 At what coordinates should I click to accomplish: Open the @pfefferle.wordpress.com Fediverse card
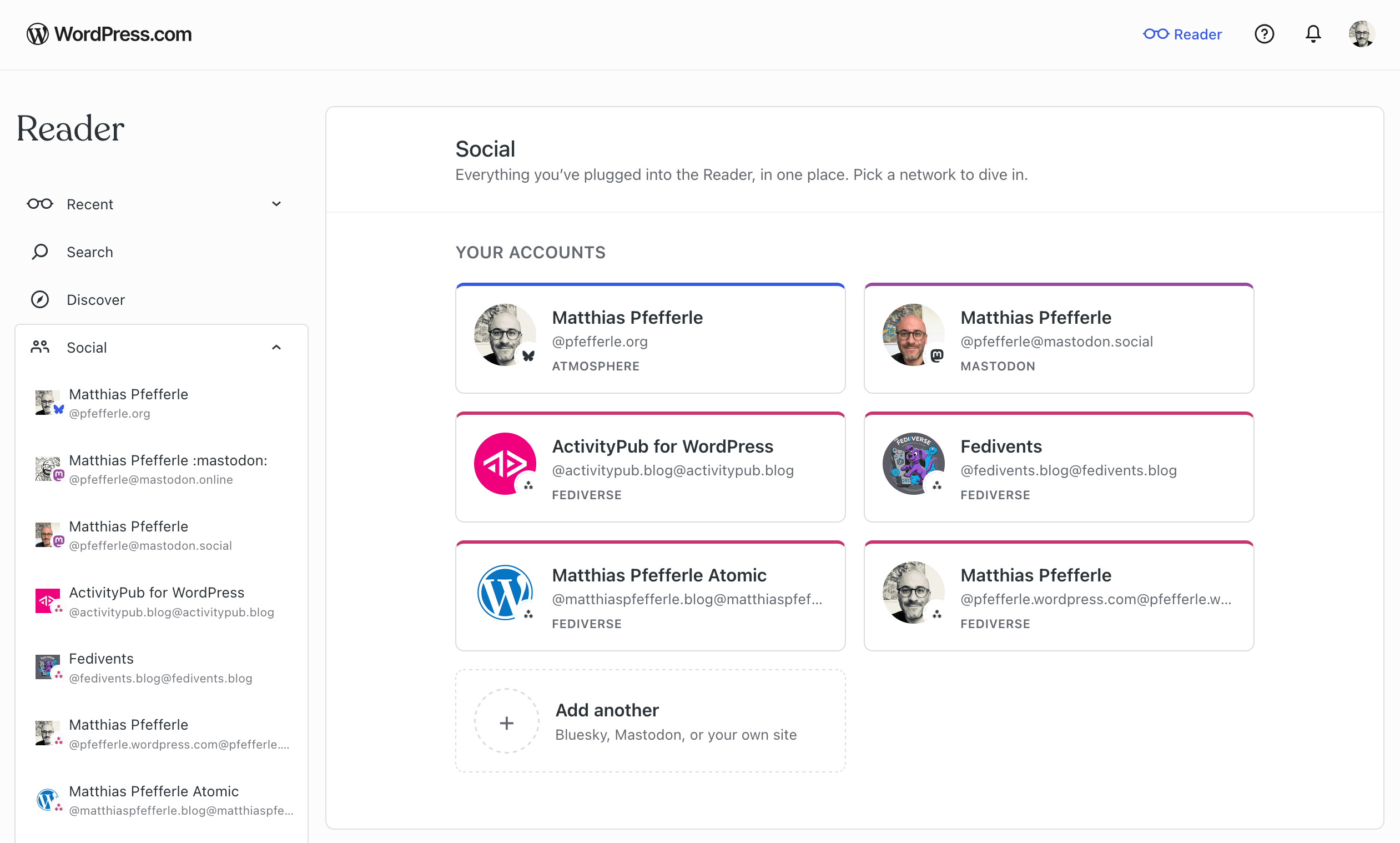(1058, 596)
